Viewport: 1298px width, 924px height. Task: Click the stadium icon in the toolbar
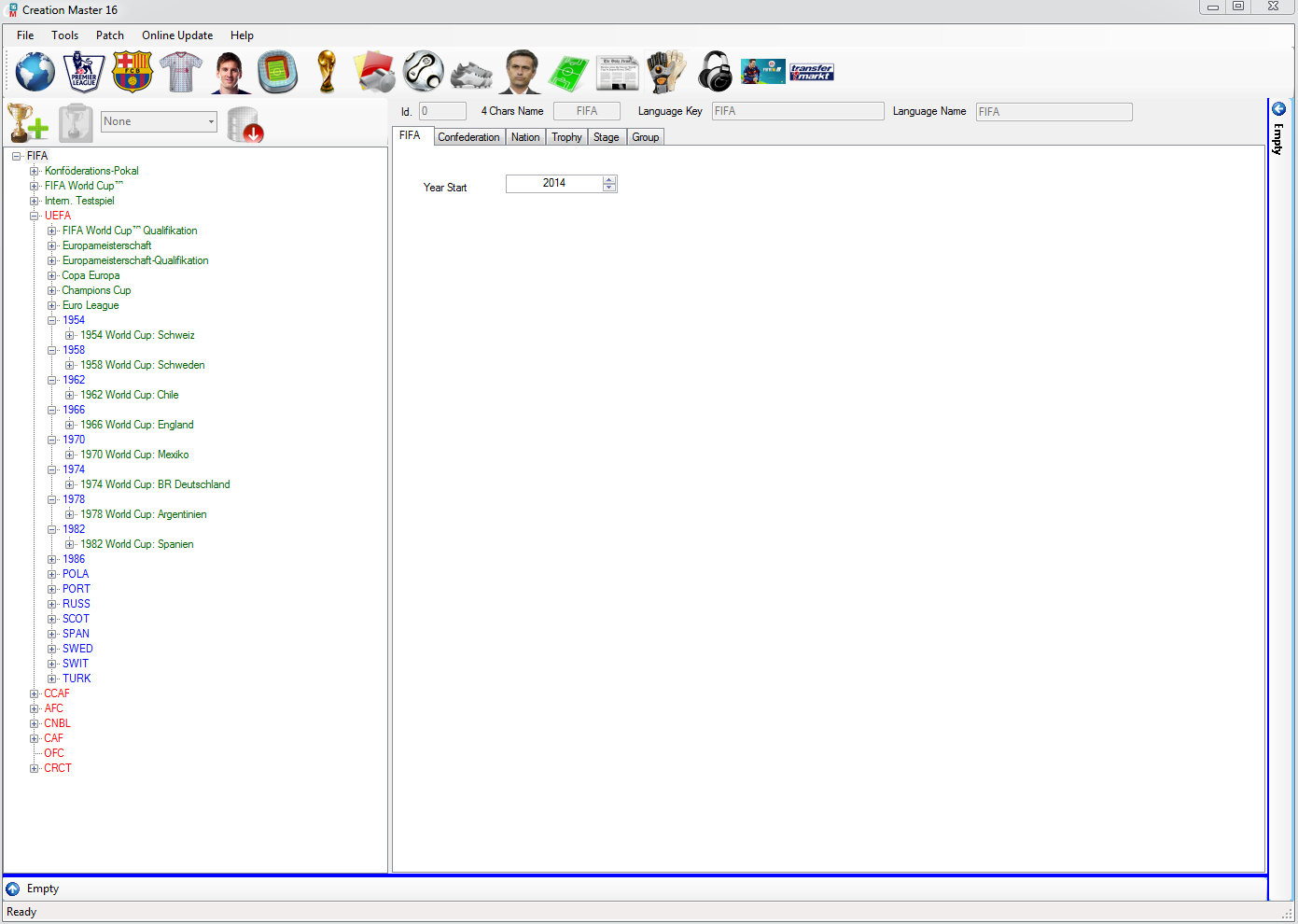click(277, 72)
